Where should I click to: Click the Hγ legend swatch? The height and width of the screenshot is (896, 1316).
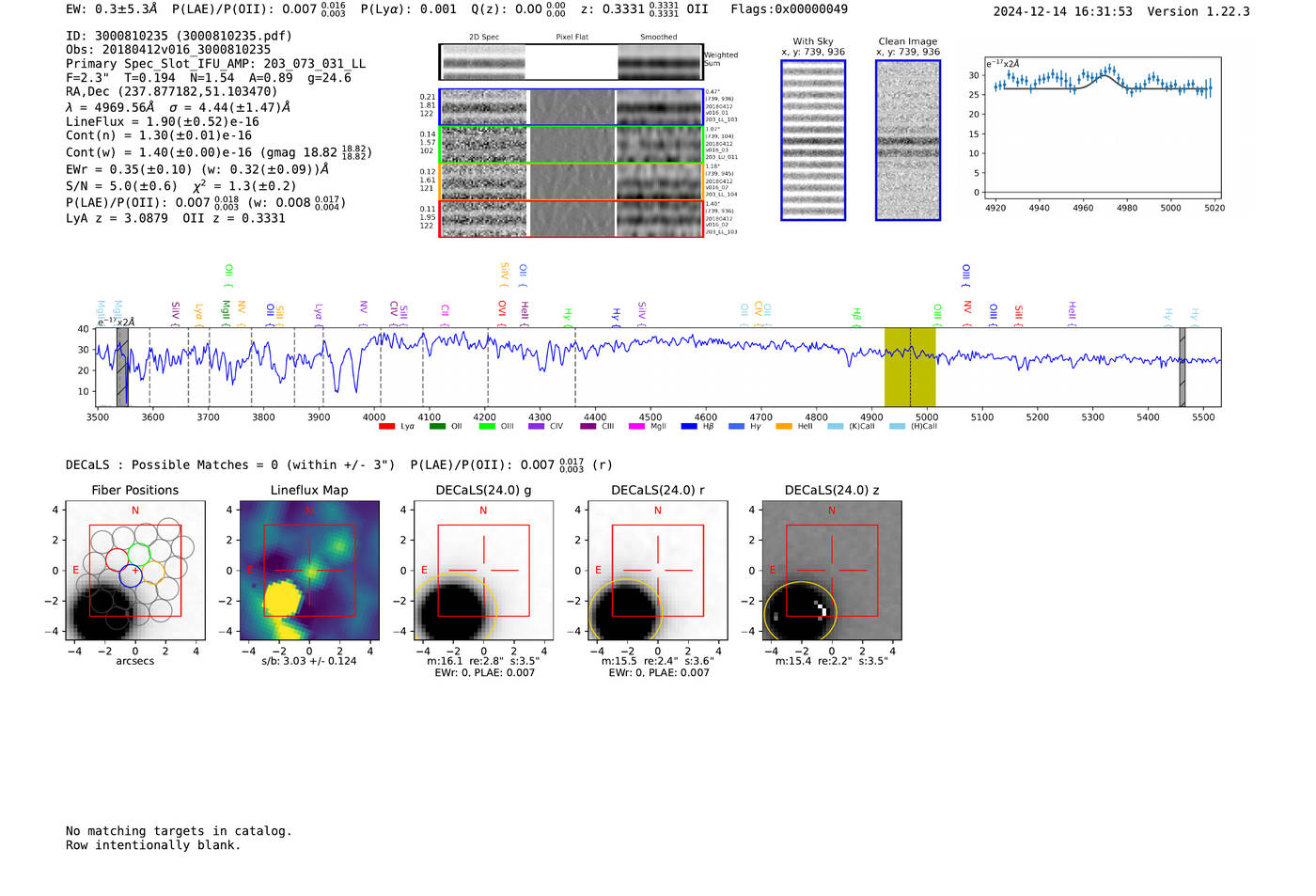736,427
